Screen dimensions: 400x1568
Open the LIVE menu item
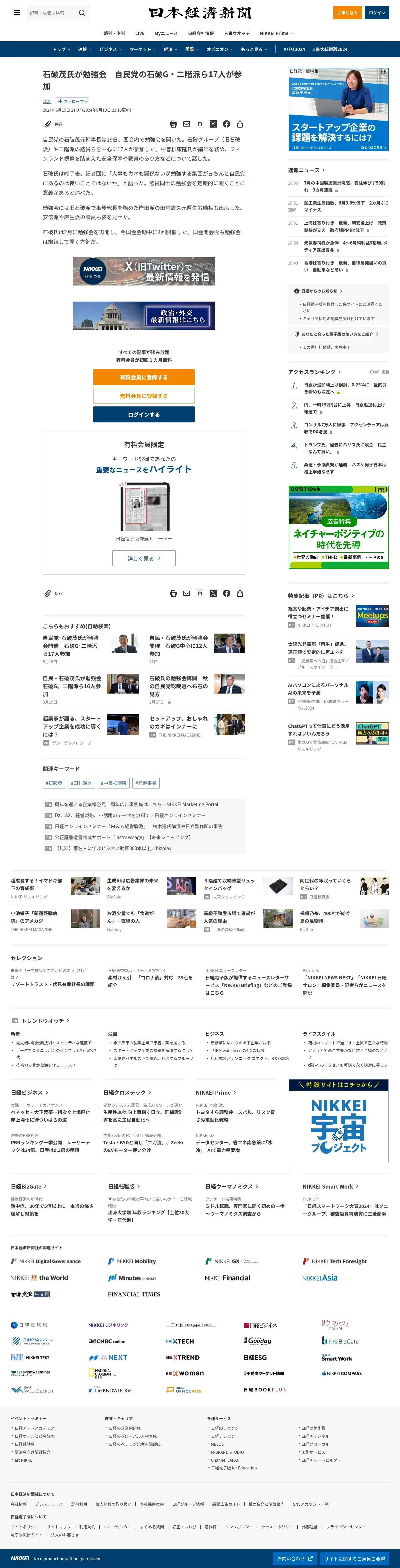point(140,33)
